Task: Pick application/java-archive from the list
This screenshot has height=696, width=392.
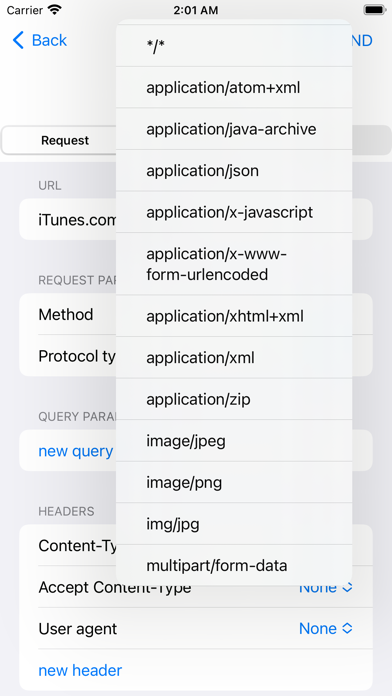Action: (234, 129)
